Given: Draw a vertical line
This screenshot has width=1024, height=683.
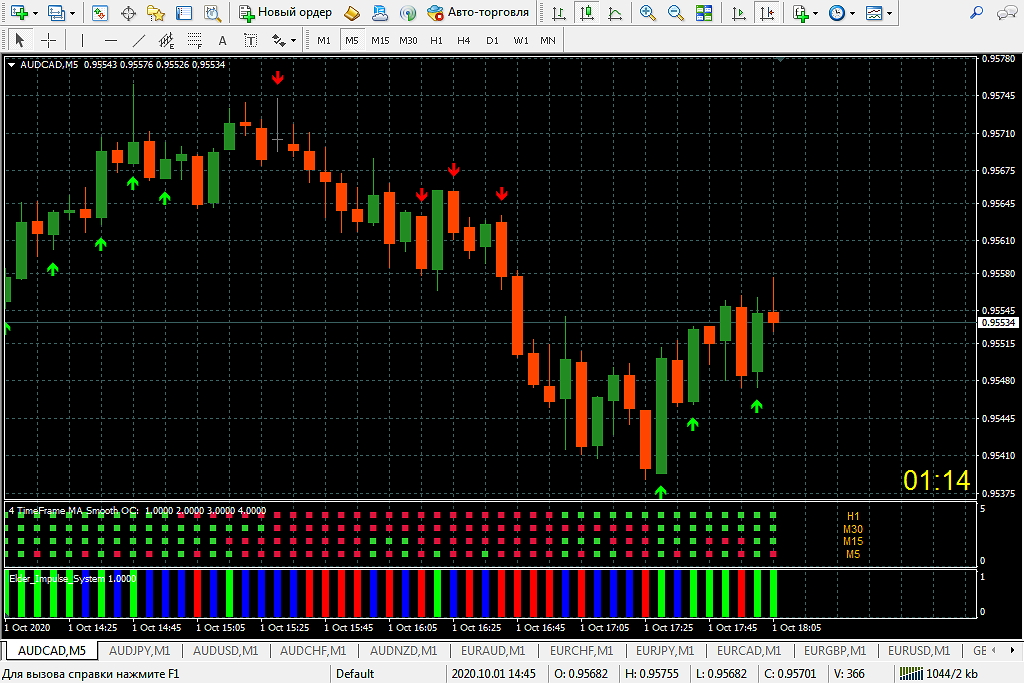Looking at the screenshot, I should [82, 40].
